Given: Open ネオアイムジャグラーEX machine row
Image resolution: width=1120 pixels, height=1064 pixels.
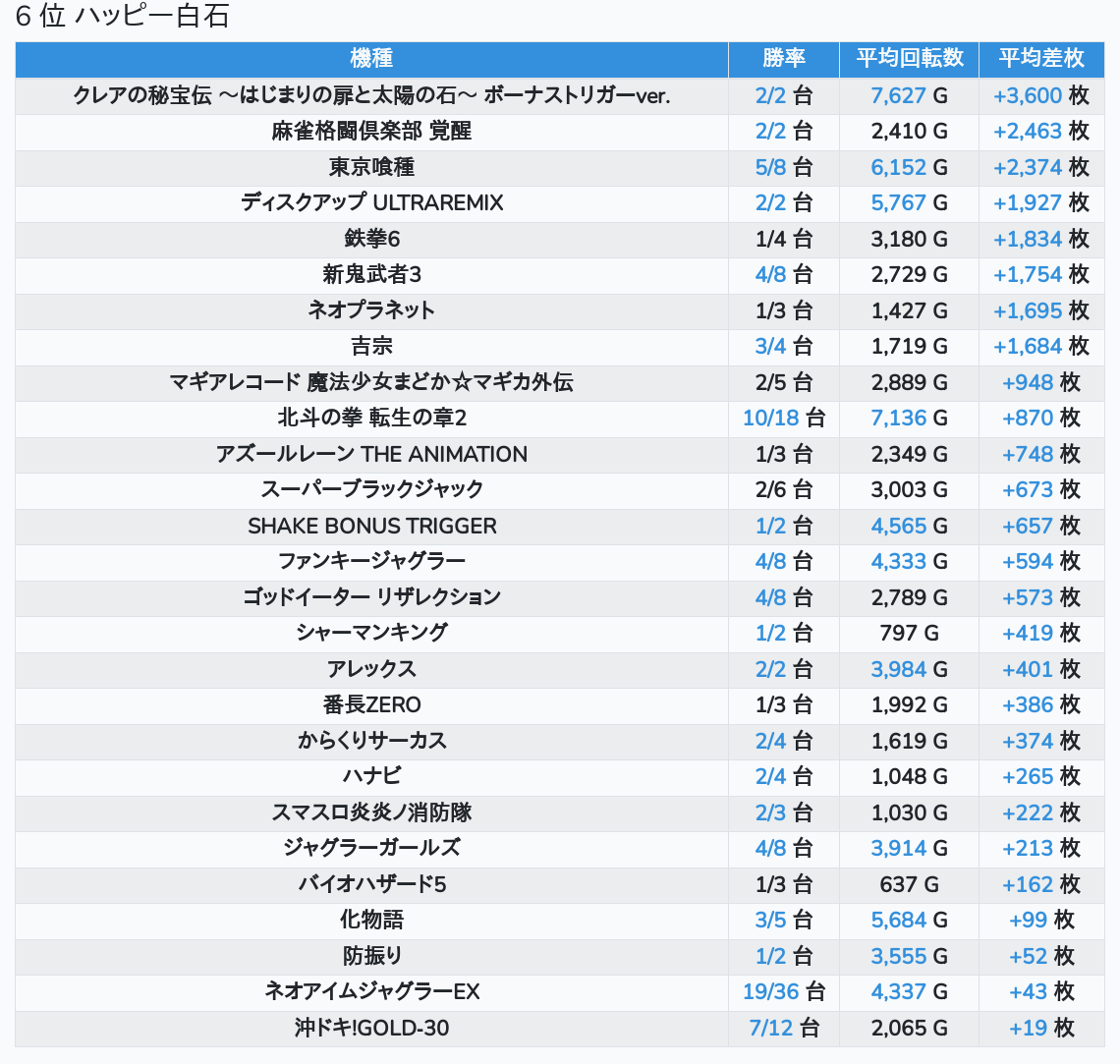Looking at the screenshot, I should 371,992.
